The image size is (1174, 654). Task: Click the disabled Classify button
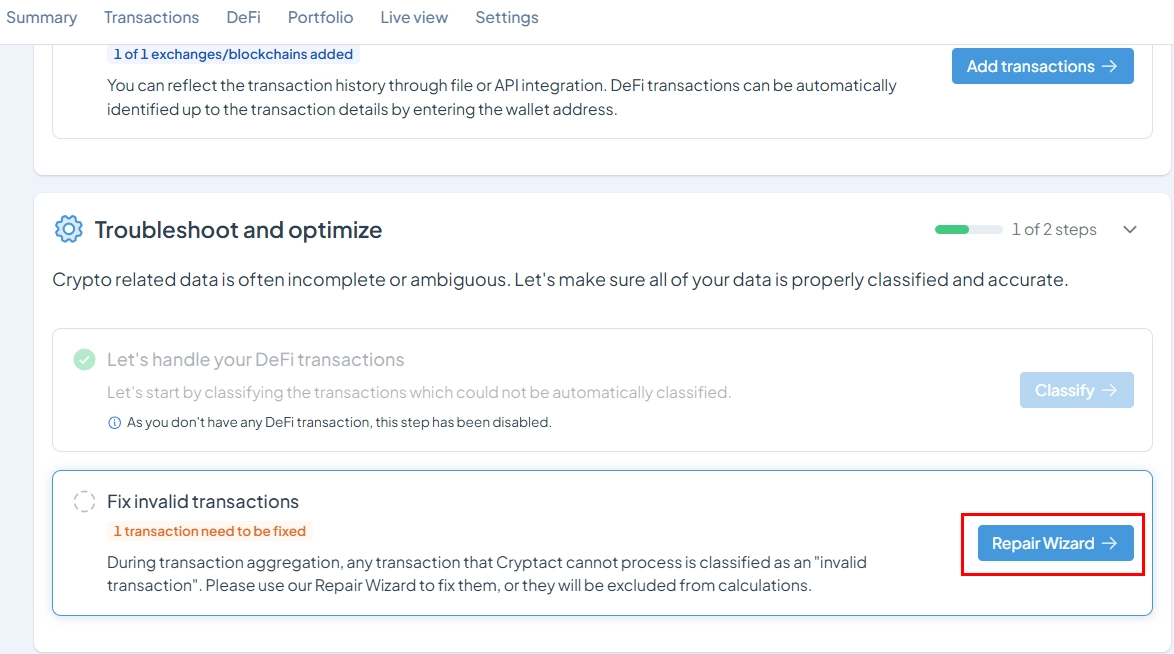pos(1076,390)
